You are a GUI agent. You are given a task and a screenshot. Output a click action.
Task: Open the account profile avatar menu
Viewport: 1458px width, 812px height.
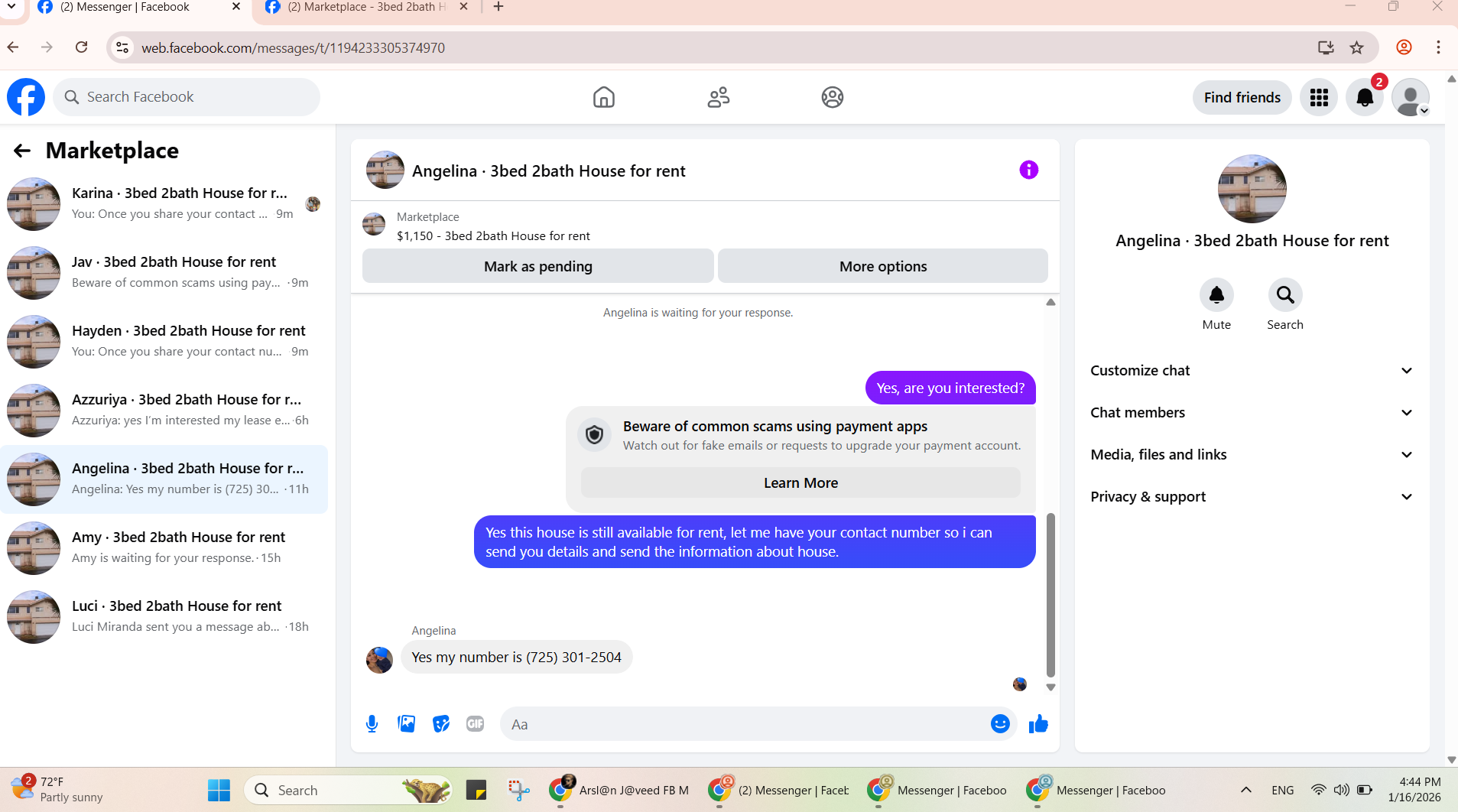click(1411, 97)
